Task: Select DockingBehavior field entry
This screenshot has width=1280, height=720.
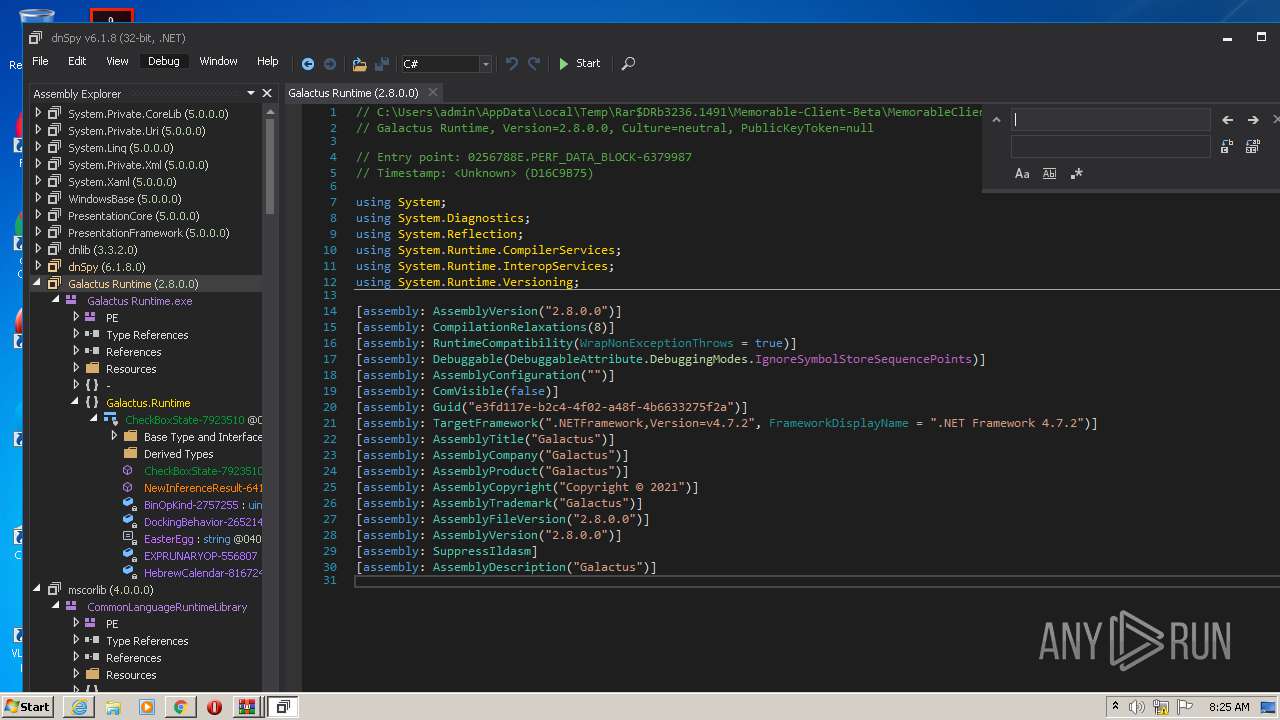Action: click(203, 522)
